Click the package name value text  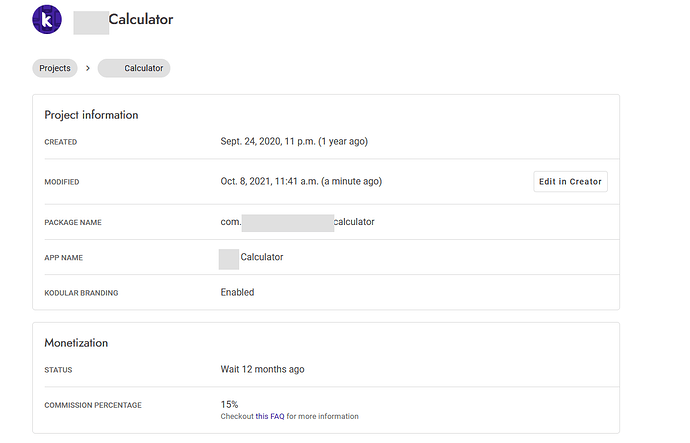point(297,222)
